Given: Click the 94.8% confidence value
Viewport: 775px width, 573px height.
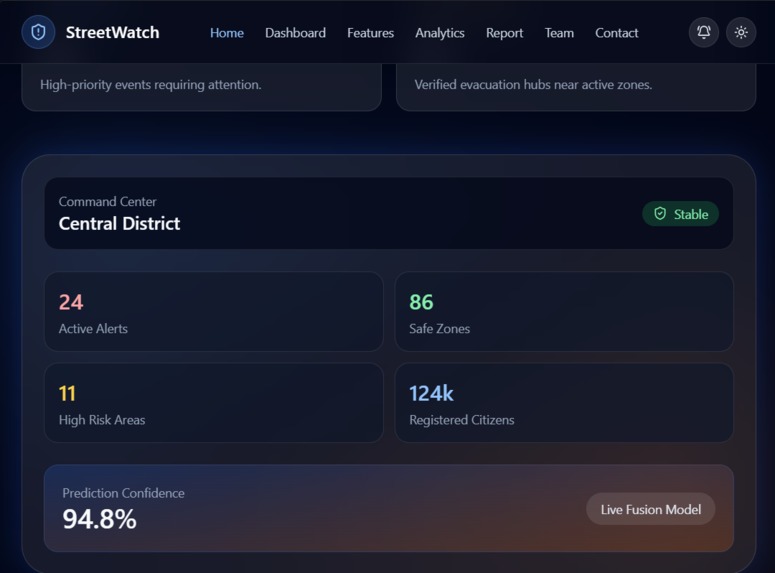Looking at the screenshot, I should click(x=99, y=519).
